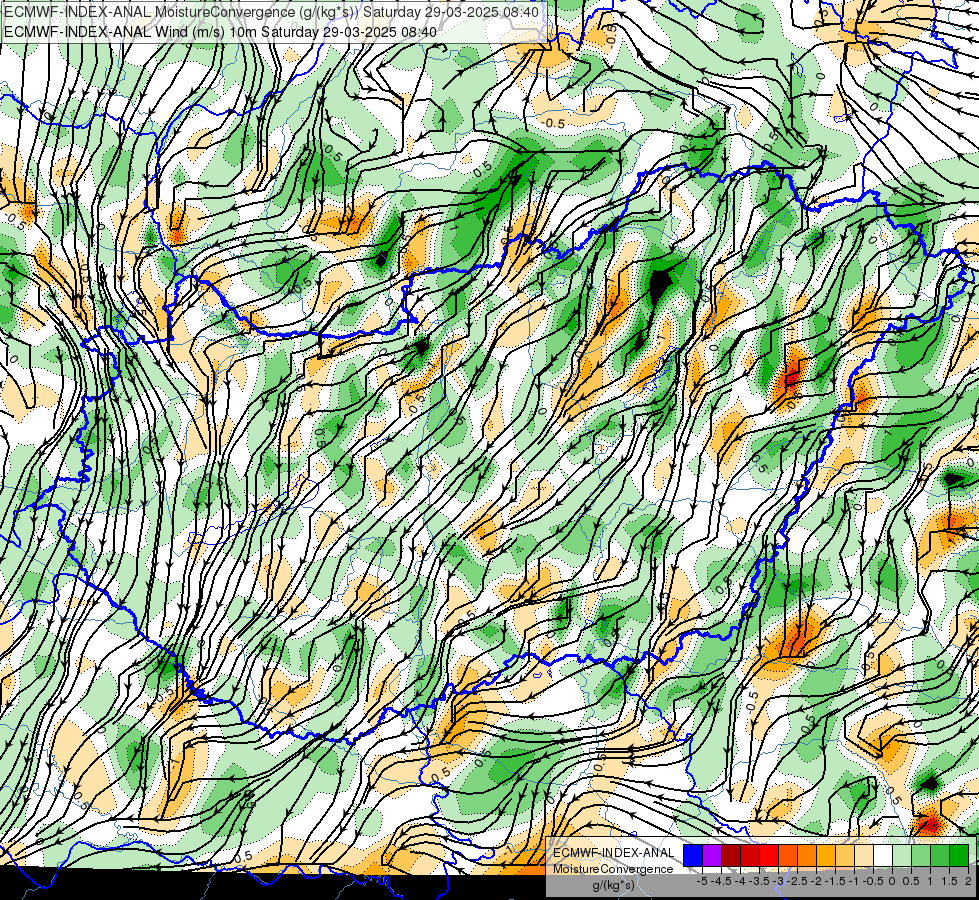979x900 pixels.
Task: Click the 0 tick label on the legend
Action: pyautogui.click(x=892, y=881)
